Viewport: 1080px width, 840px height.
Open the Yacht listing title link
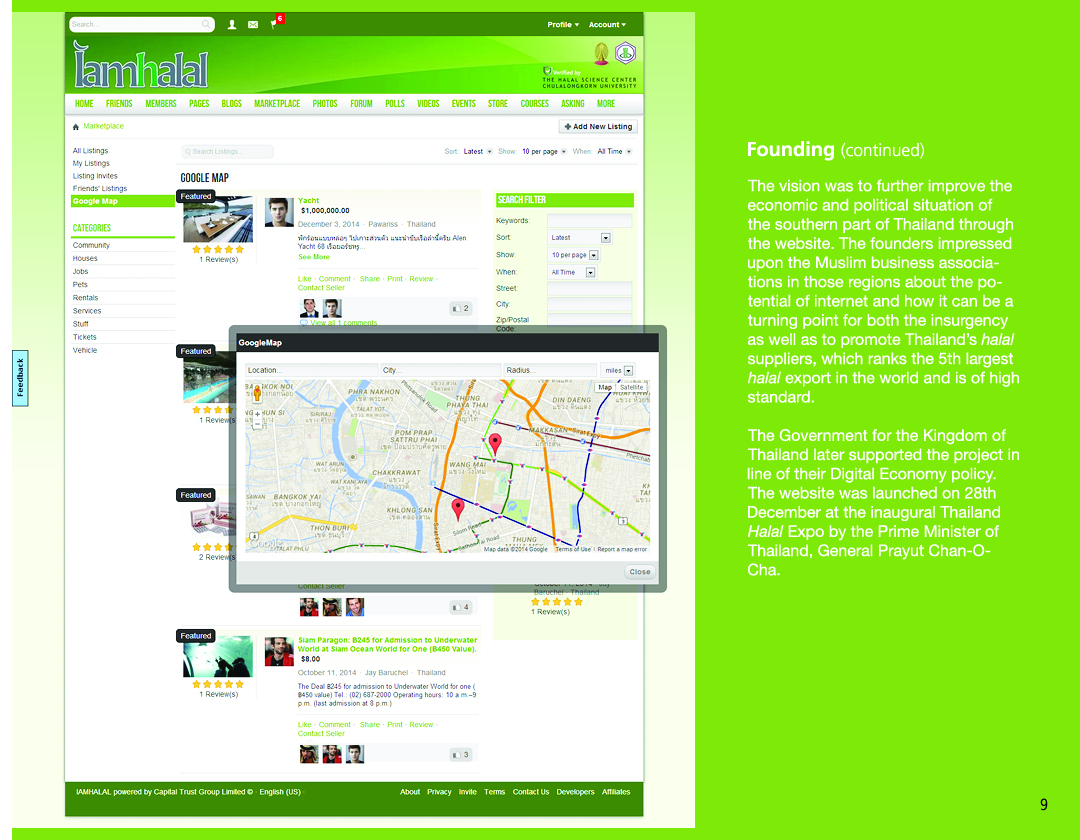pos(308,200)
